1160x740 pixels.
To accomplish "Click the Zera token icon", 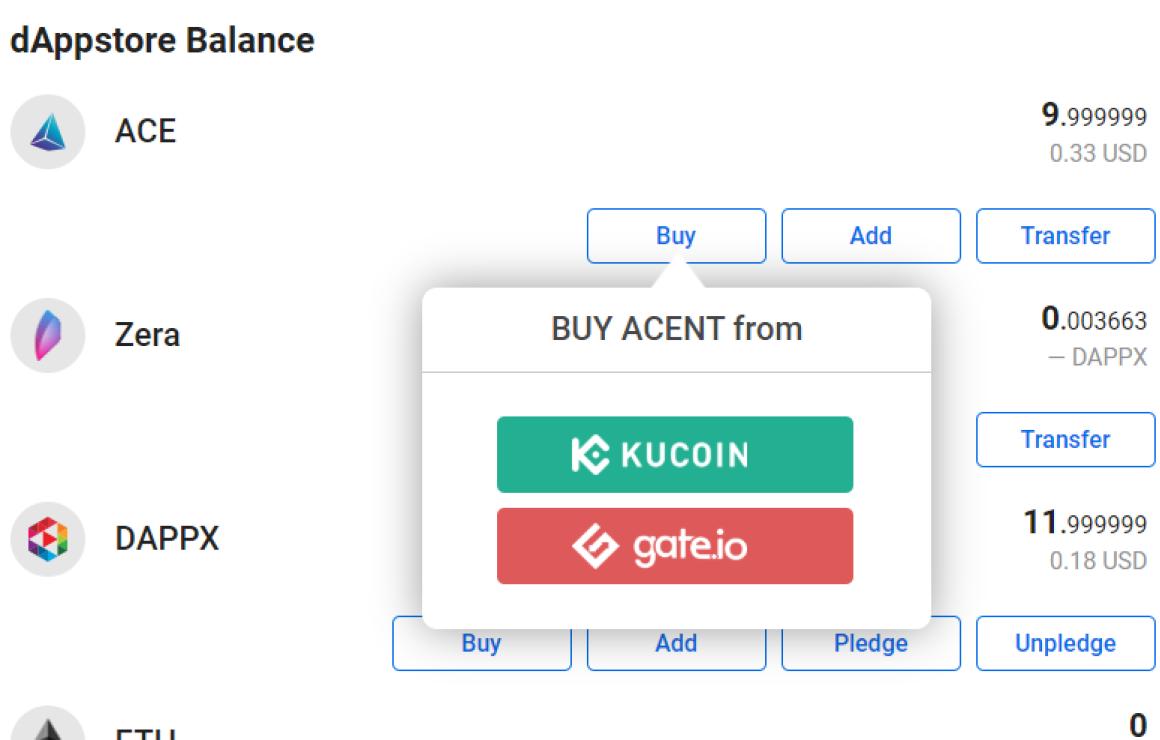I will [x=48, y=335].
